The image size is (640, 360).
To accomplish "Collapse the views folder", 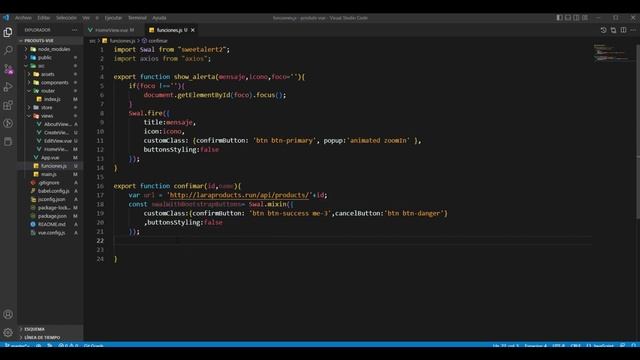I will click(x=50, y=116).
